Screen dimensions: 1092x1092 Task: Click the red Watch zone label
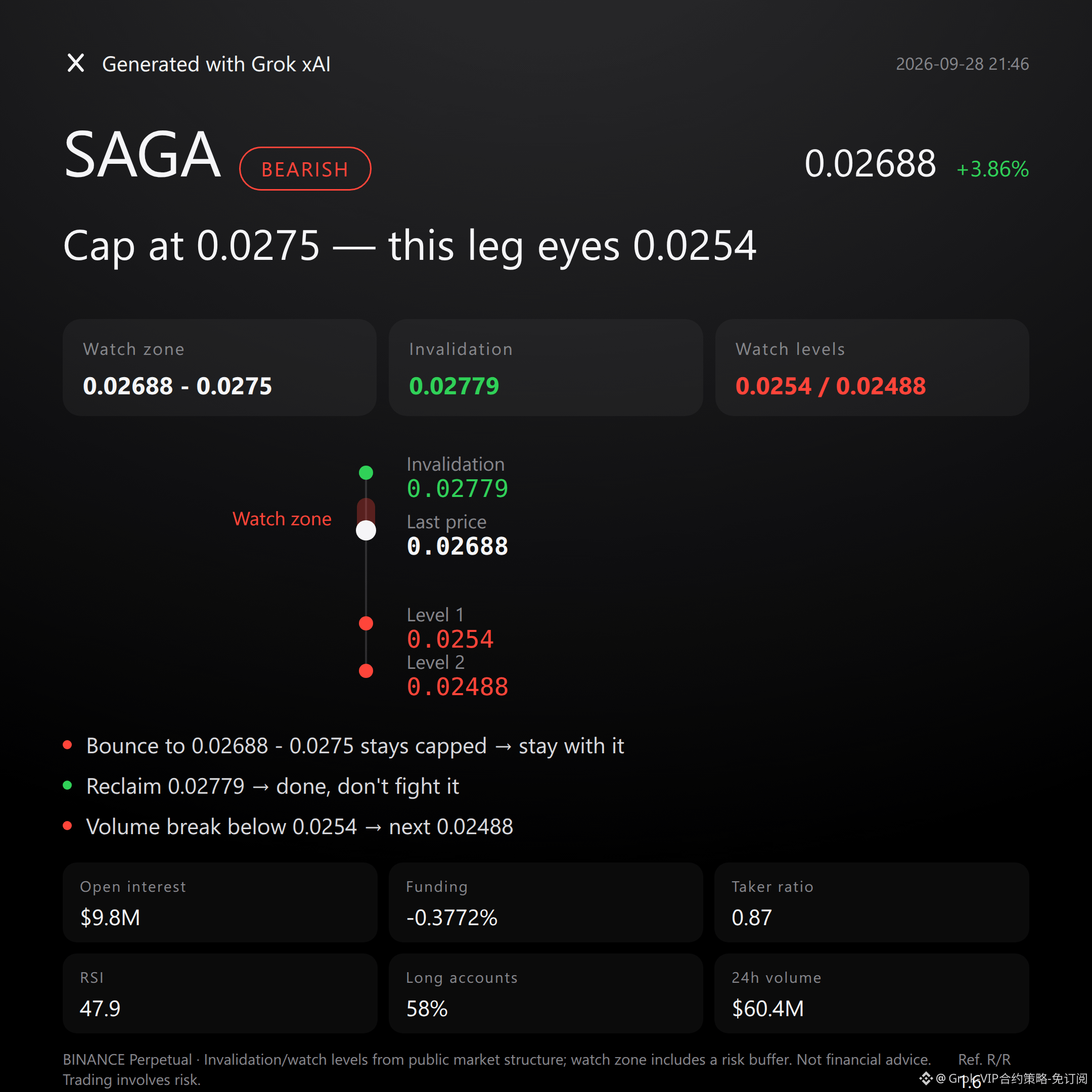282,519
